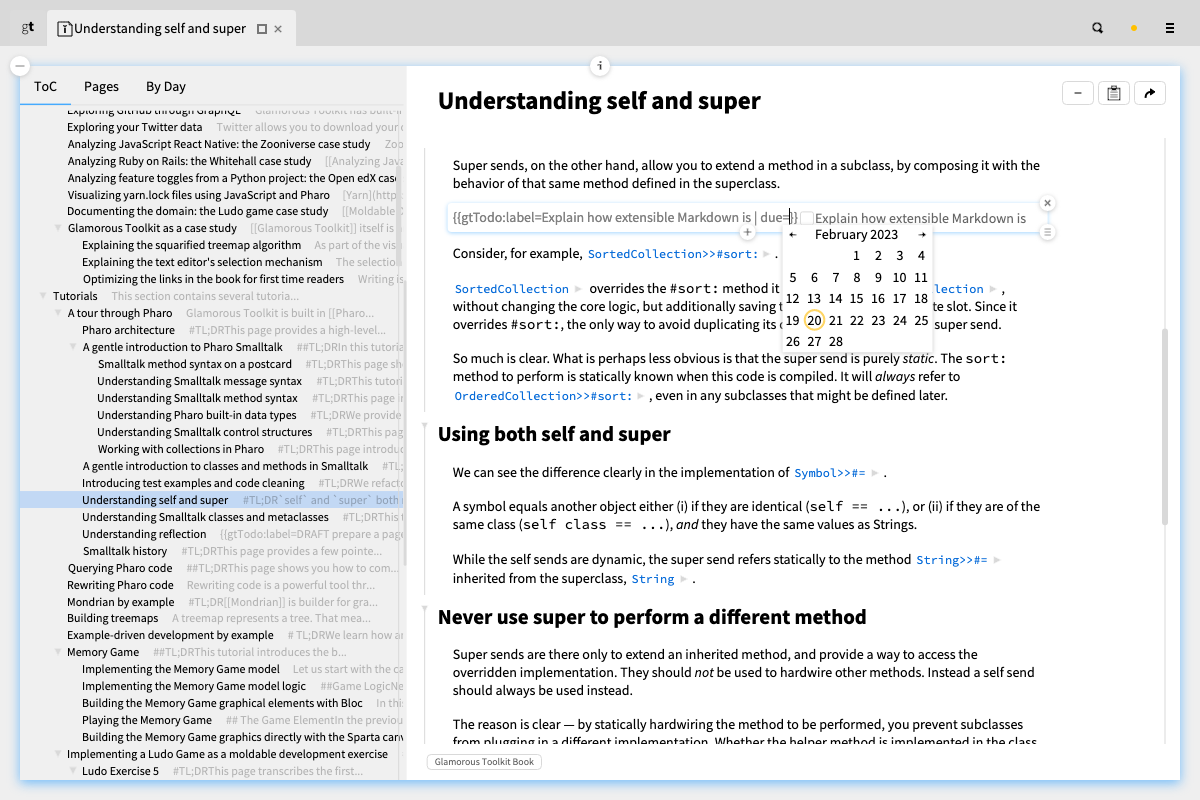Remove snippet with the round x button
This screenshot has height=800, width=1200.
tap(1047, 203)
